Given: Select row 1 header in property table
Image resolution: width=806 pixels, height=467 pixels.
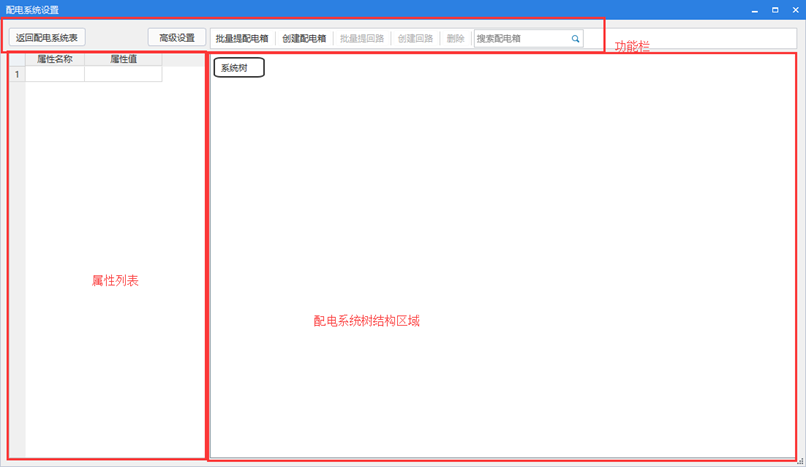Looking at the screenshot, I should 17,75.
